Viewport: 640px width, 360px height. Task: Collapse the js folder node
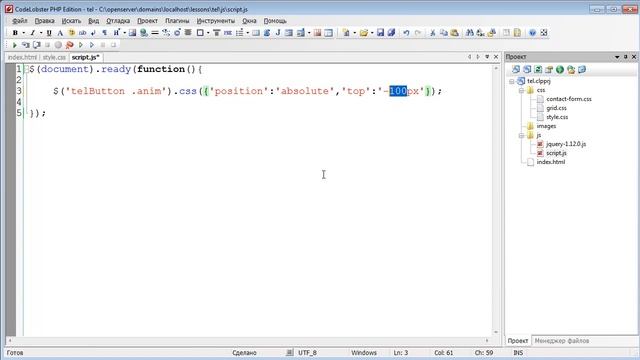pos(521,135)
